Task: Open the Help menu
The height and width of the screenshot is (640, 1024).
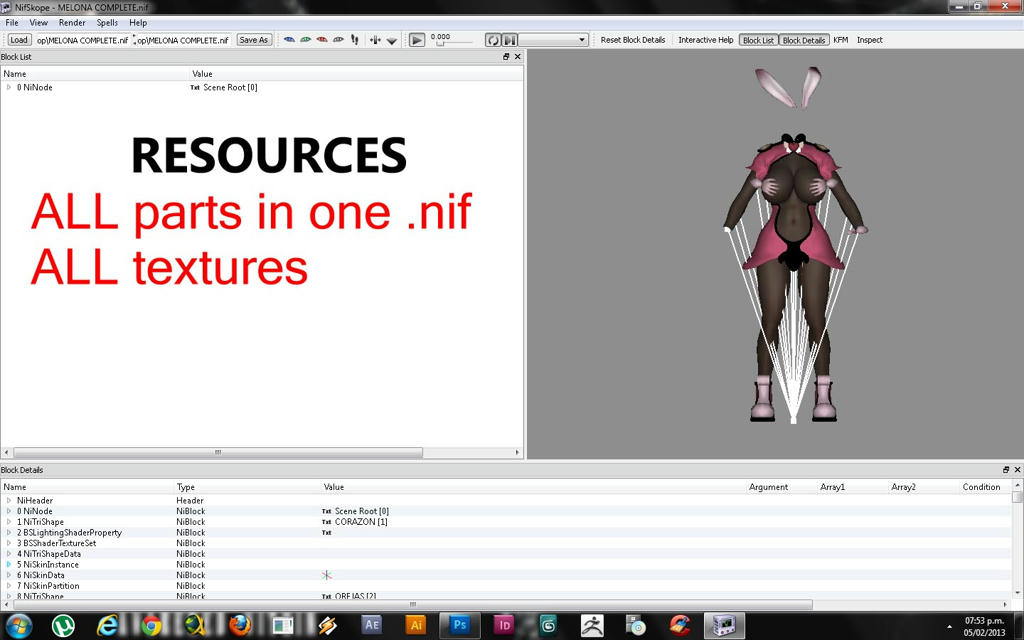Action: (138, 22)
